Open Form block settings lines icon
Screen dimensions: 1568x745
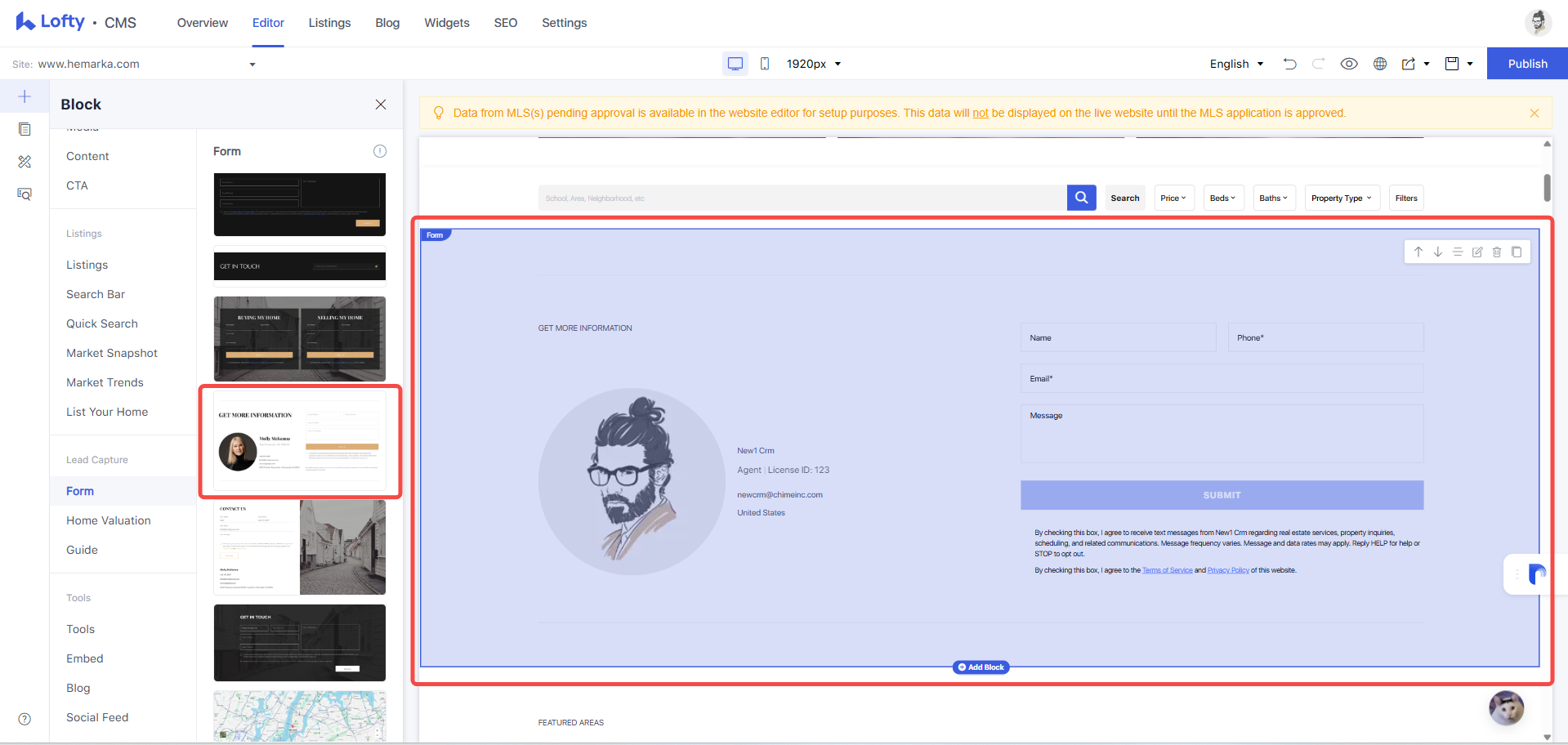coord(1458,252)
